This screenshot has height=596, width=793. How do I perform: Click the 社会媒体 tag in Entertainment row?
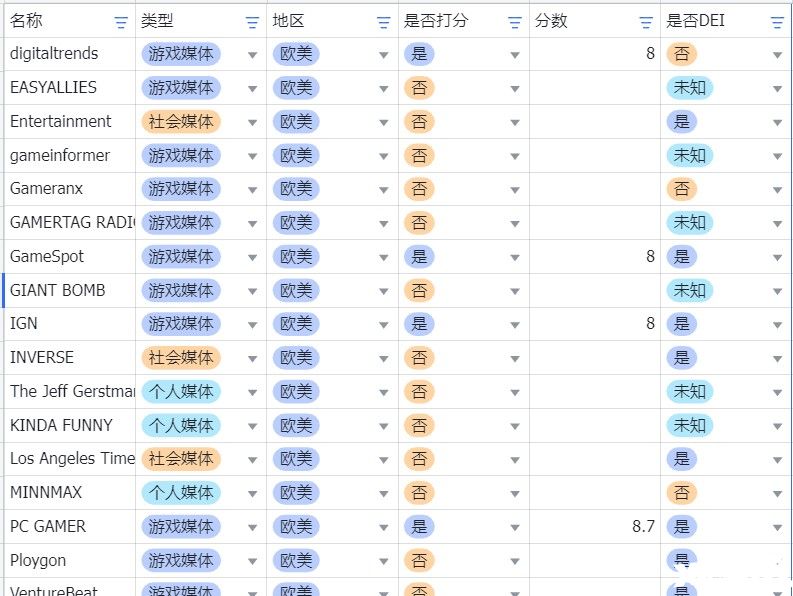click(181, 122)
